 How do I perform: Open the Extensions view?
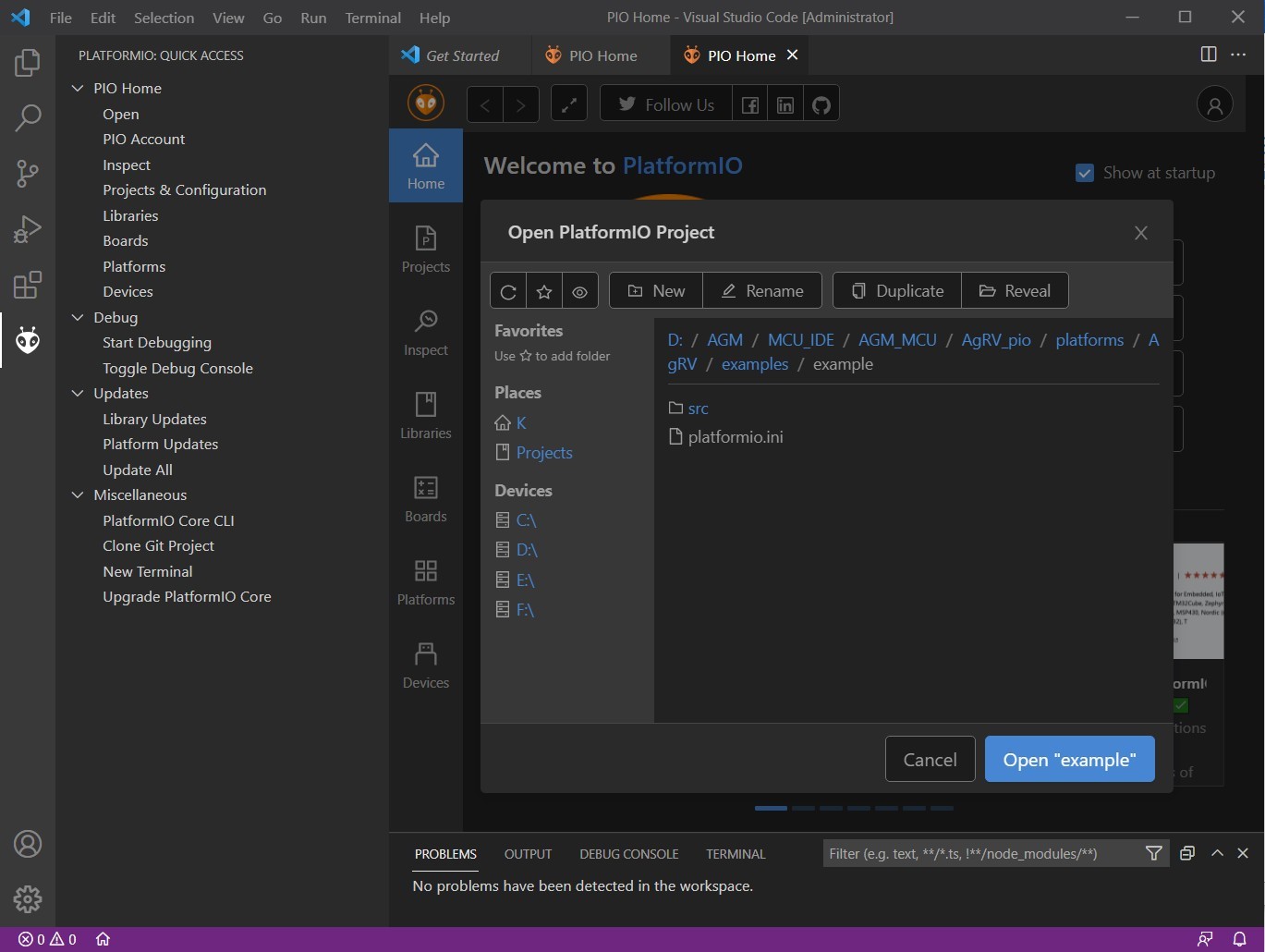coord(28,285)
